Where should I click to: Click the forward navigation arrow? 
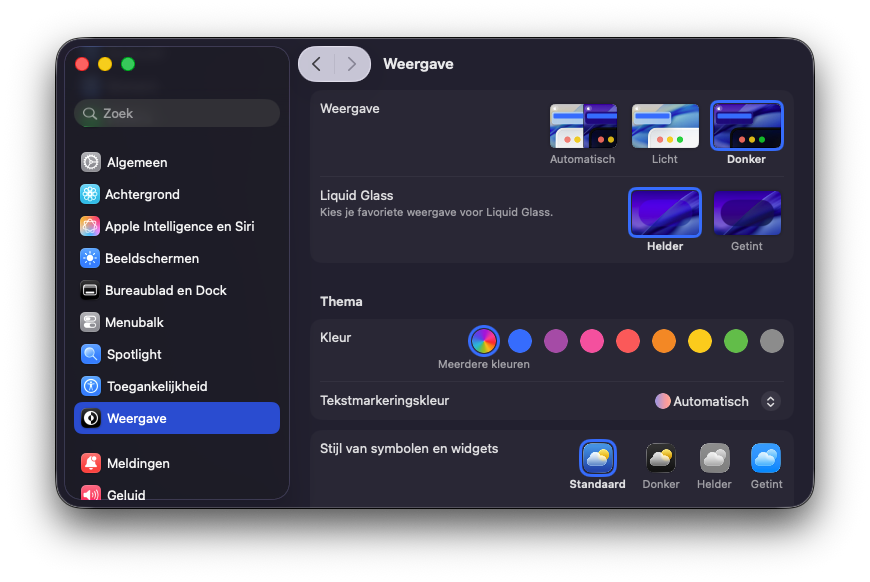(x=351, y=64)
